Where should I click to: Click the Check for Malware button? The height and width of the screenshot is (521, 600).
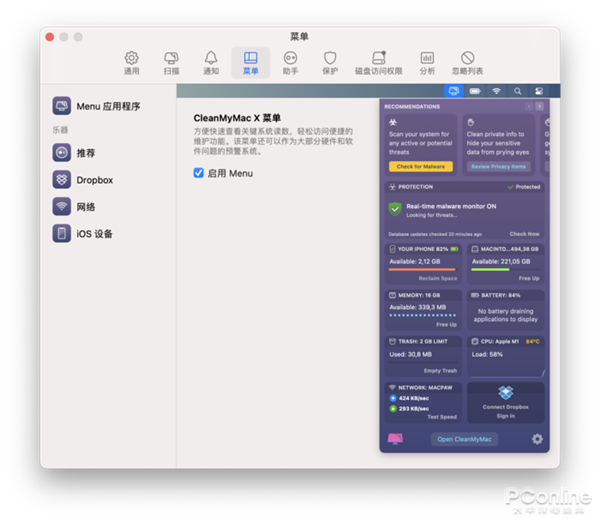pos(421,166)
